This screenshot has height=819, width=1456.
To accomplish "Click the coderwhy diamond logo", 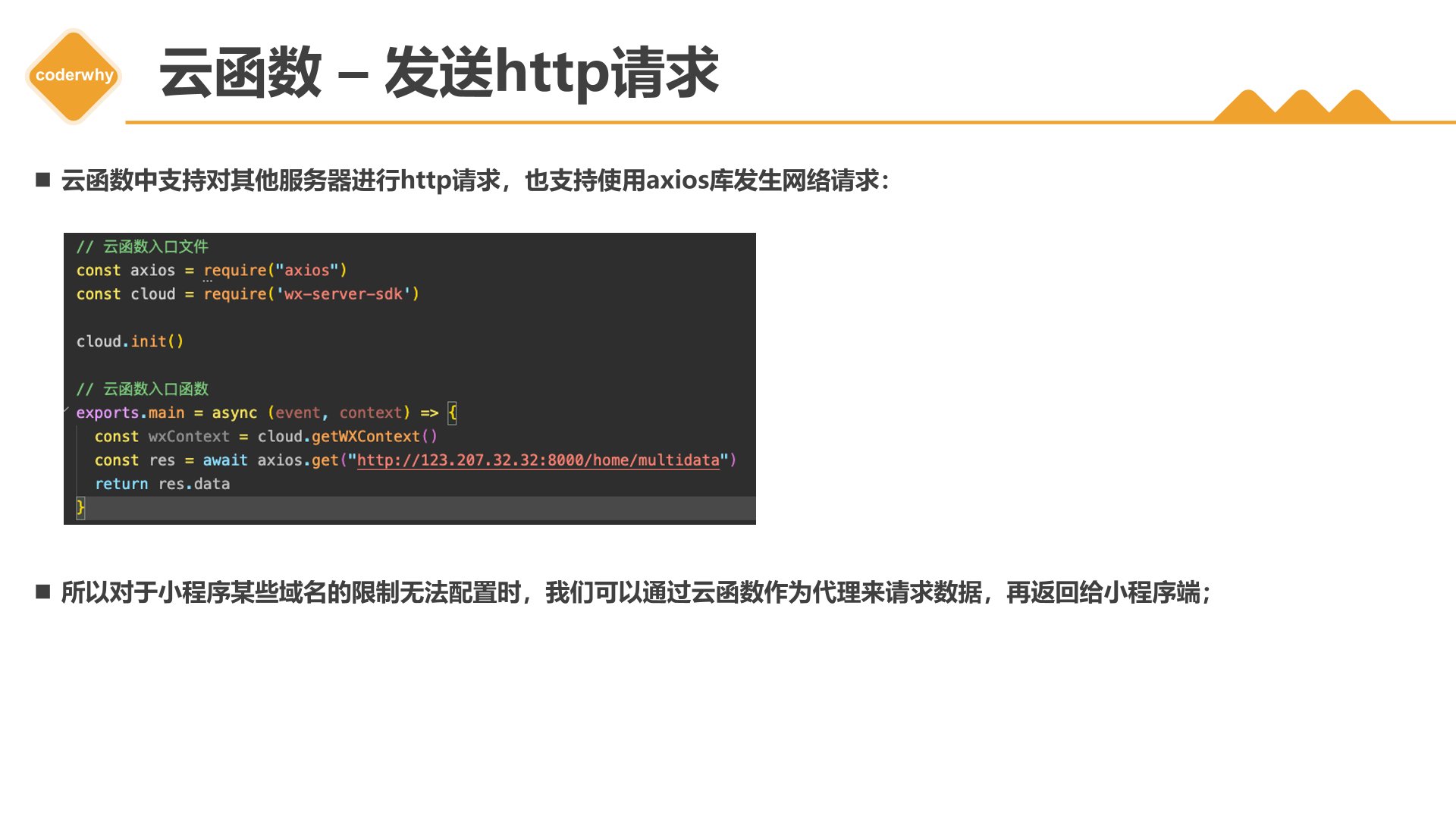I will (74, 75).
